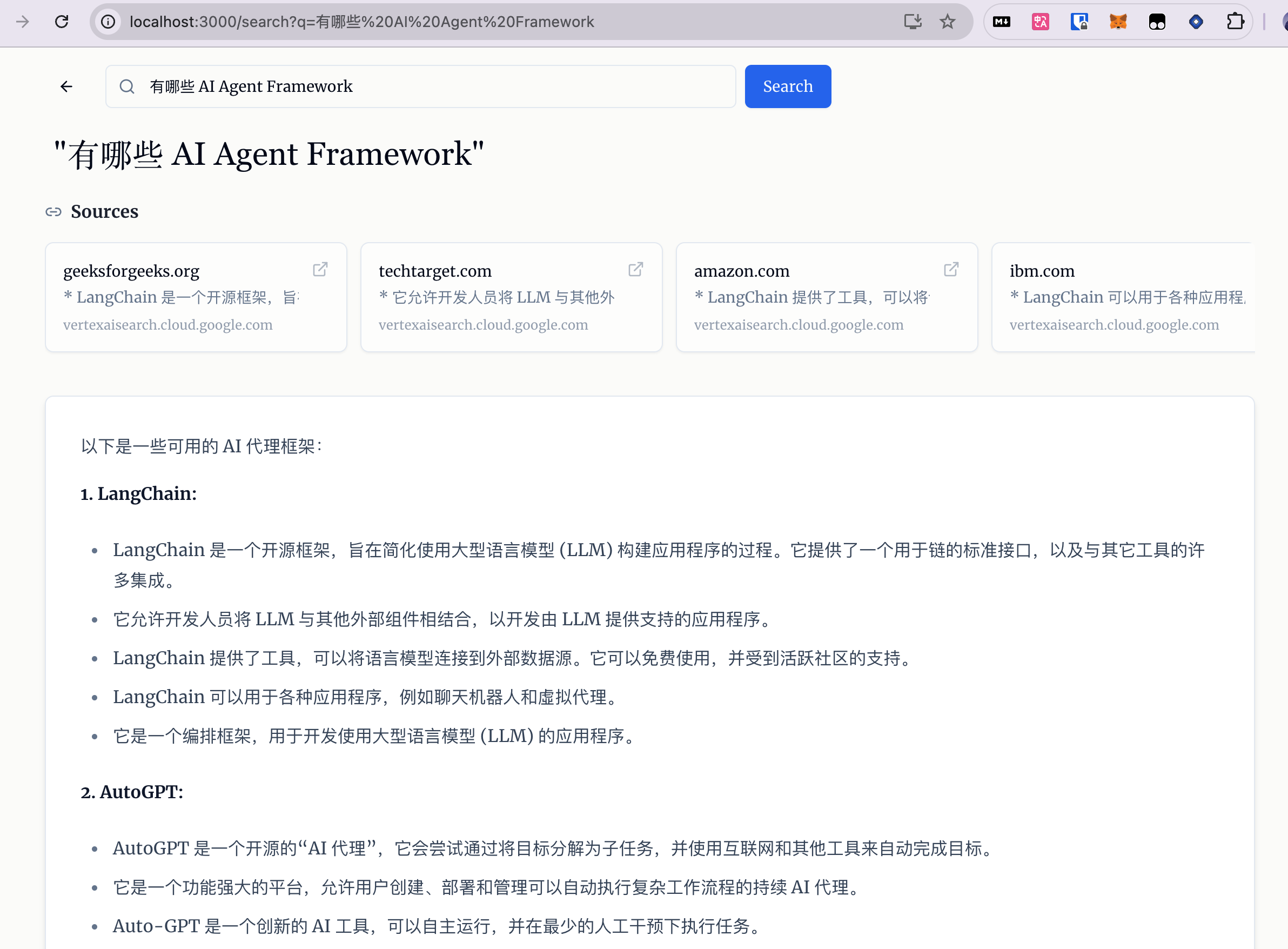1288x949 pixels.
Task: Click bullet "它是一个编排框架"
Action: tap(375, 736)
